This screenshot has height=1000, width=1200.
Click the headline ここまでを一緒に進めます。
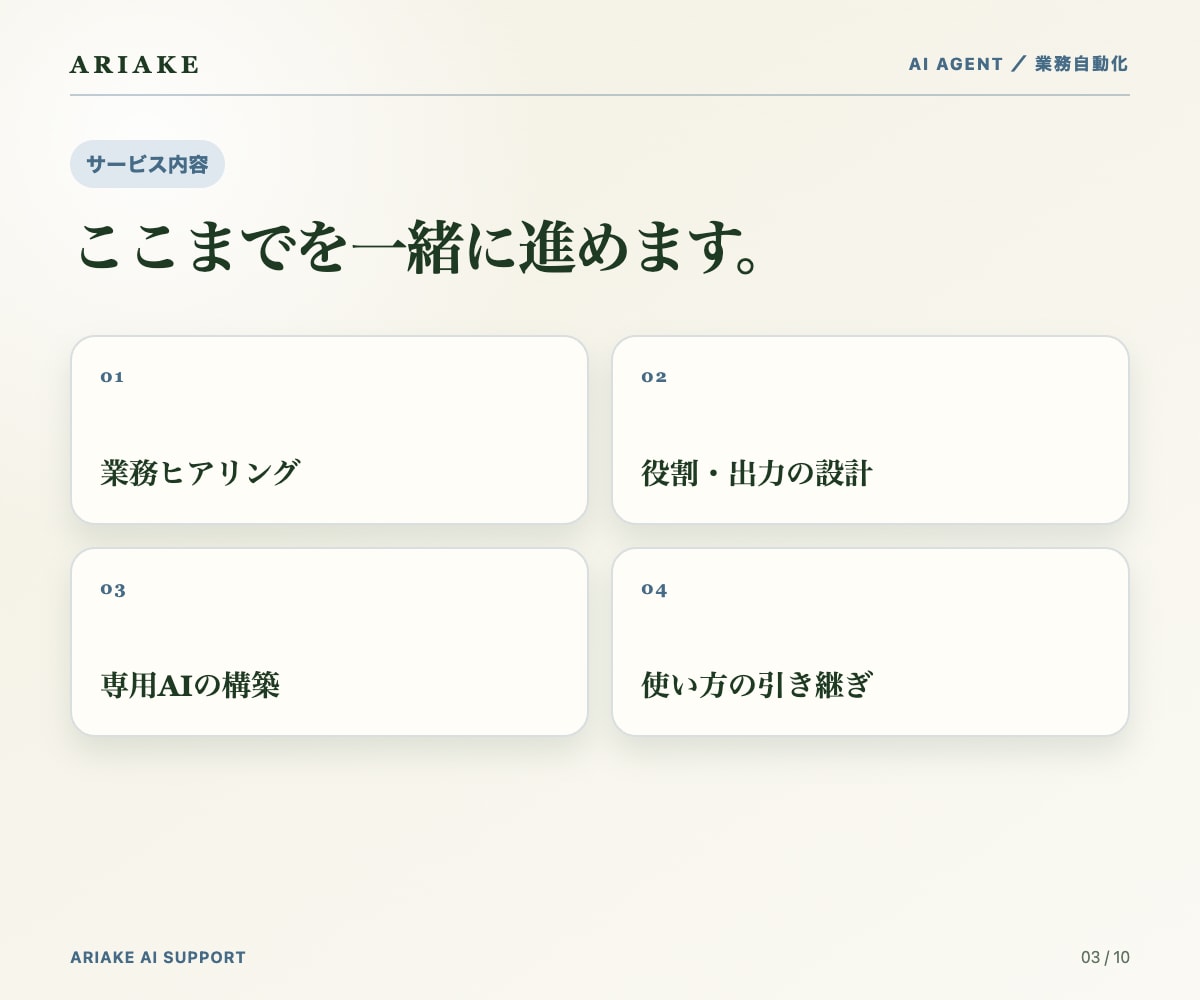coord(419,246)
